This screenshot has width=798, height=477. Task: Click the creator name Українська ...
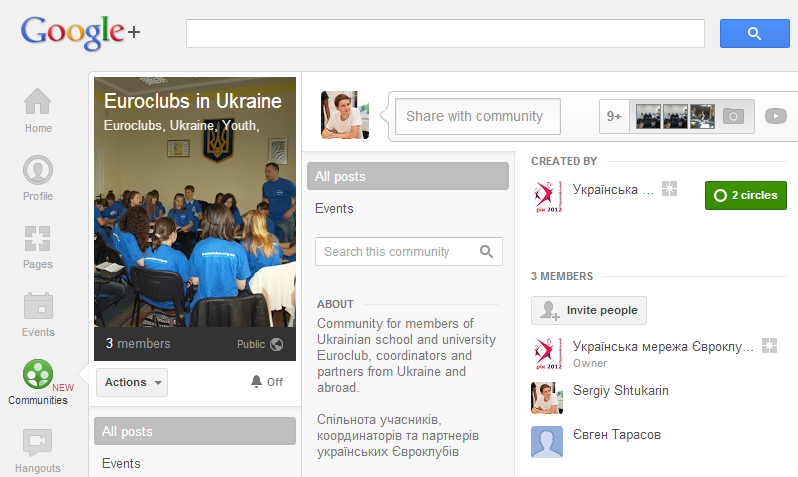(x=613, y=189)
